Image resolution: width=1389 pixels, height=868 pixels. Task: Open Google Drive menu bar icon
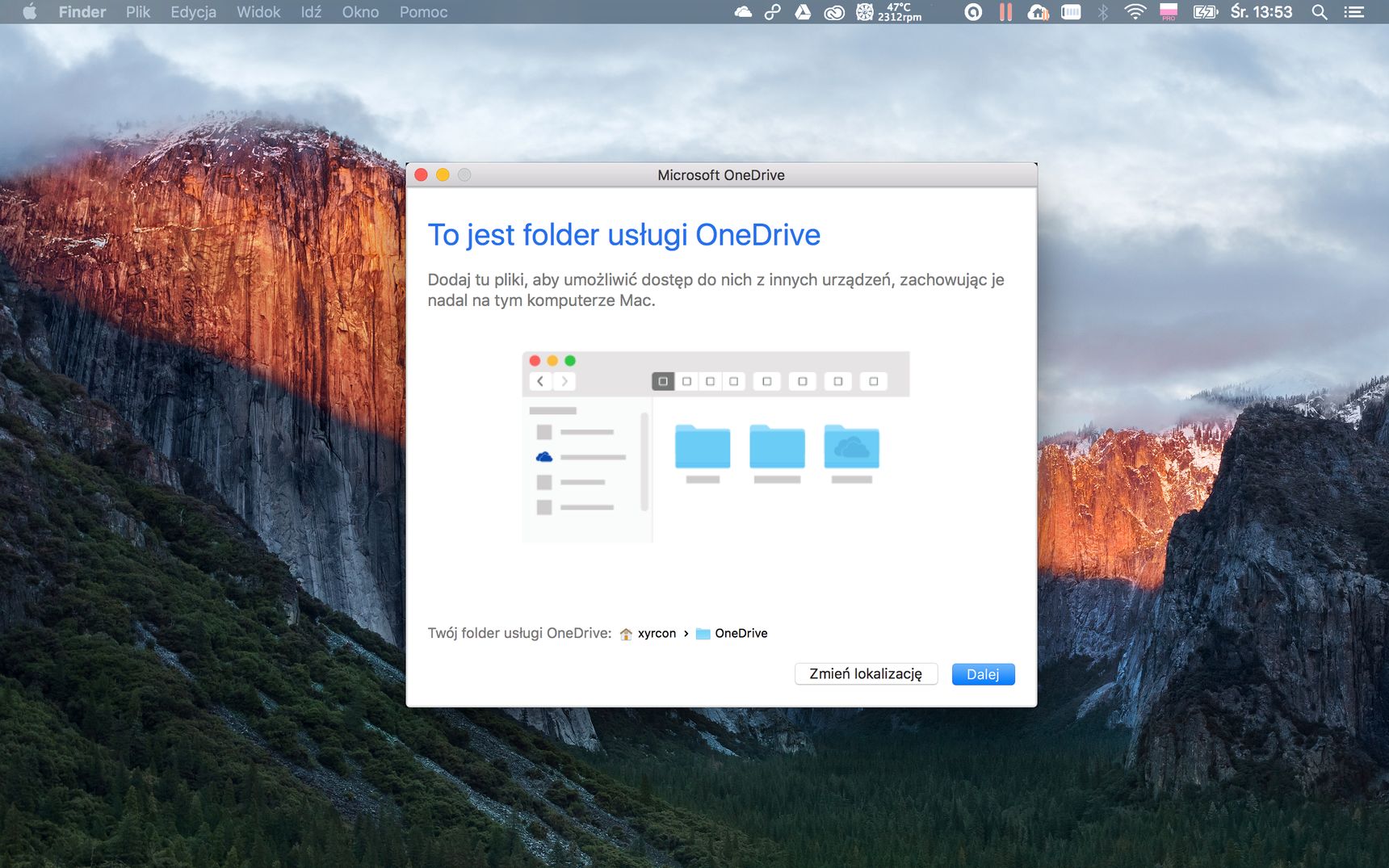click(x=803, y=12)
